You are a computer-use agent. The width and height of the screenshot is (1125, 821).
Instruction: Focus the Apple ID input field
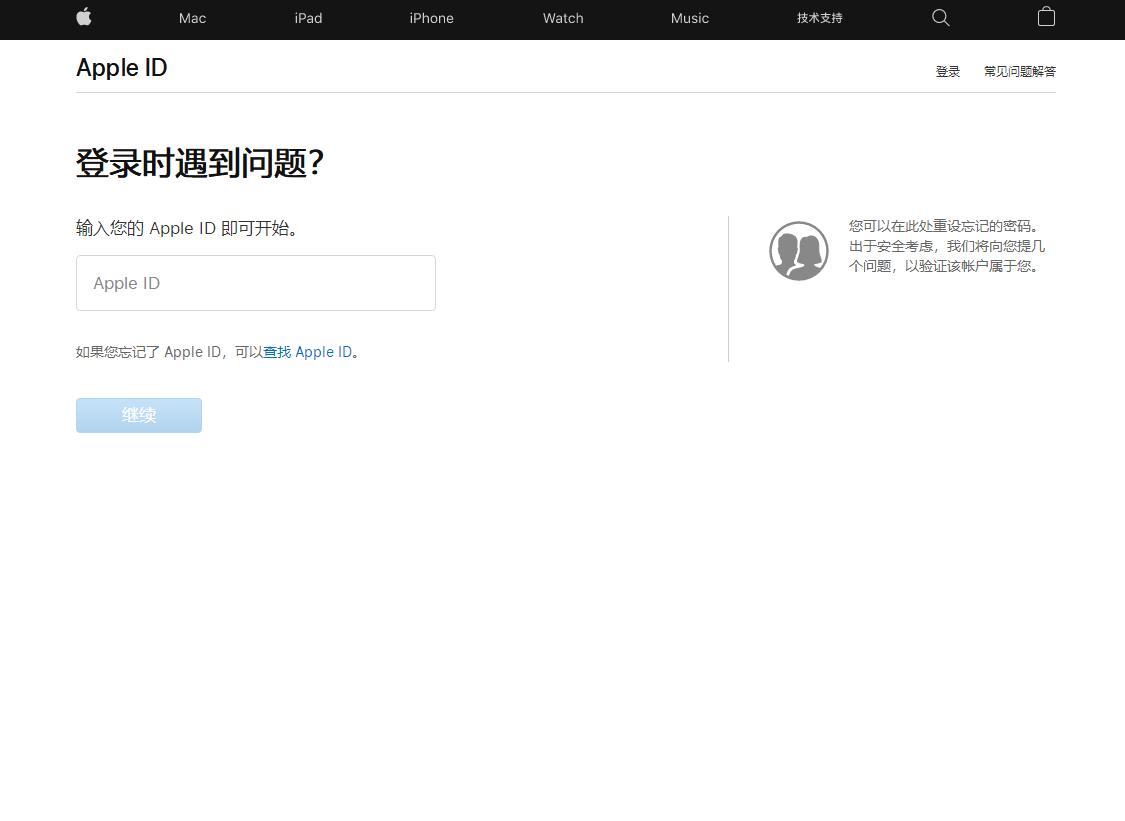[256, 283]
